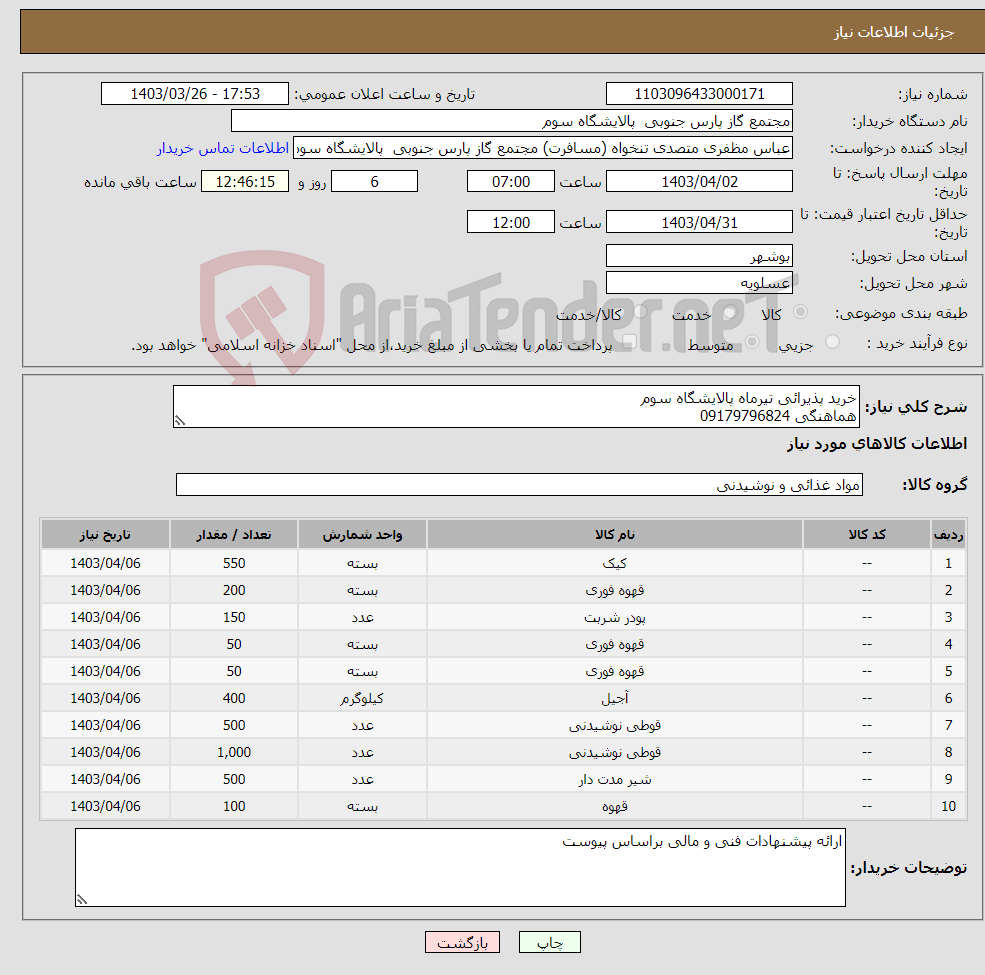Click the request creator field عباس مظفری

(x=543, y=148)
